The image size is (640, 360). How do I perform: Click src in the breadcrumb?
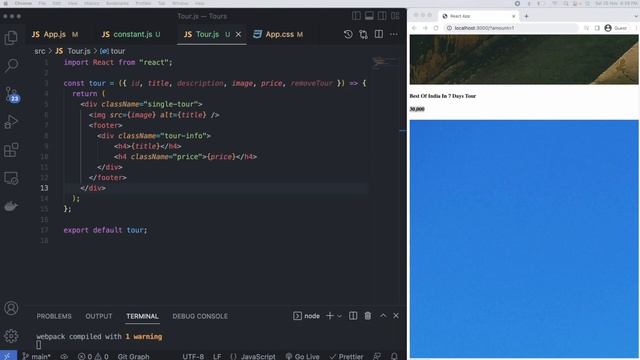[40, 51]
